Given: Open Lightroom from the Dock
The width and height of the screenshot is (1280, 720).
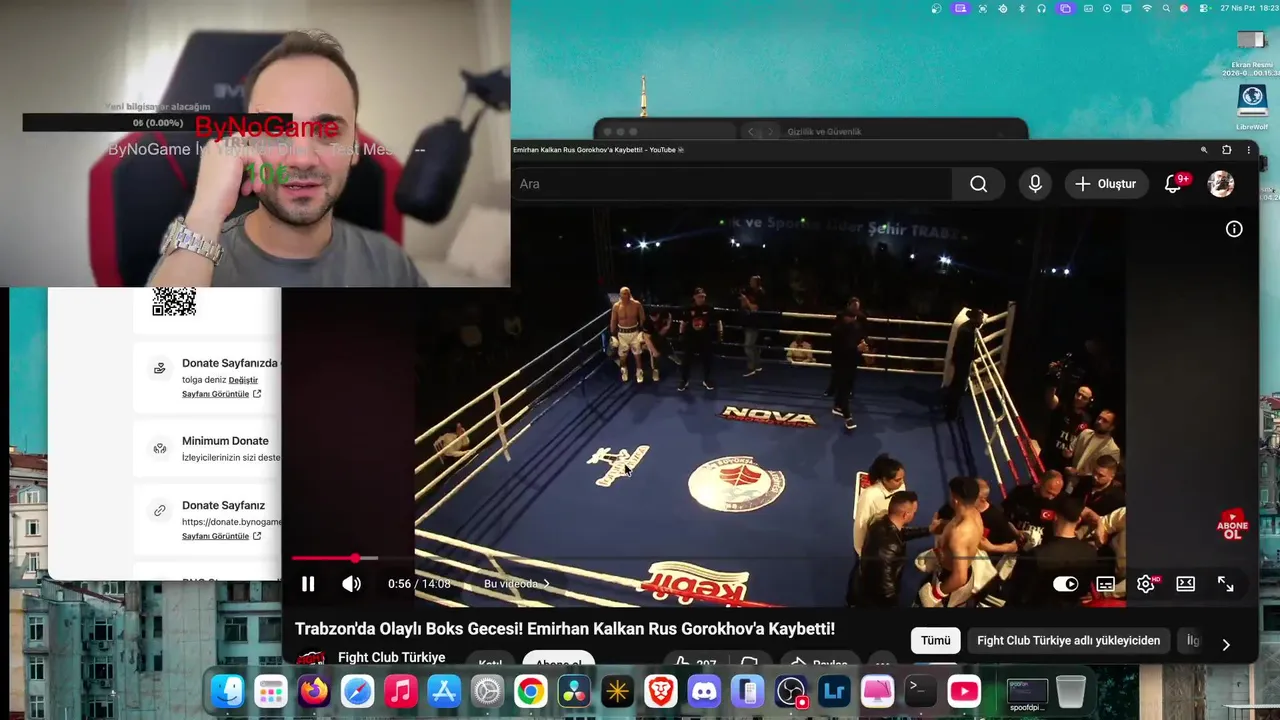Looking at the screenshot, I should click(834, 691).
